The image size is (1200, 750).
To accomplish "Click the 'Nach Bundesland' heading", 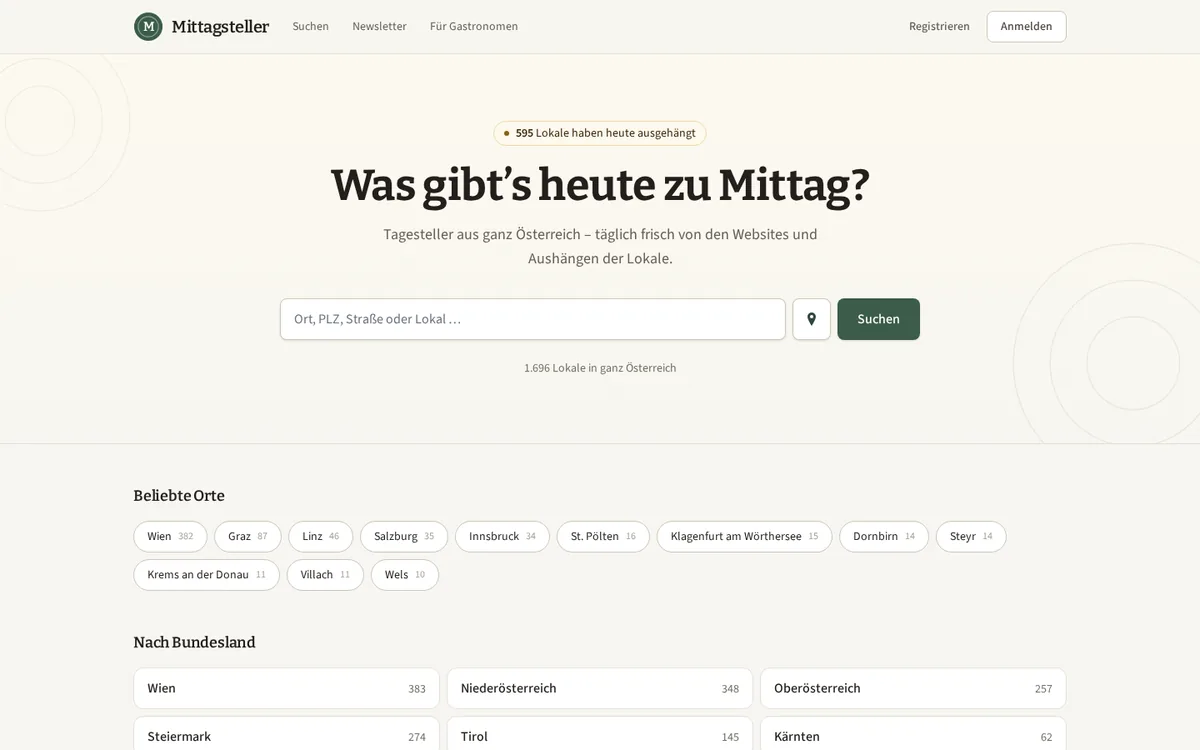I will pyautogui.click(x=194, y=642).
